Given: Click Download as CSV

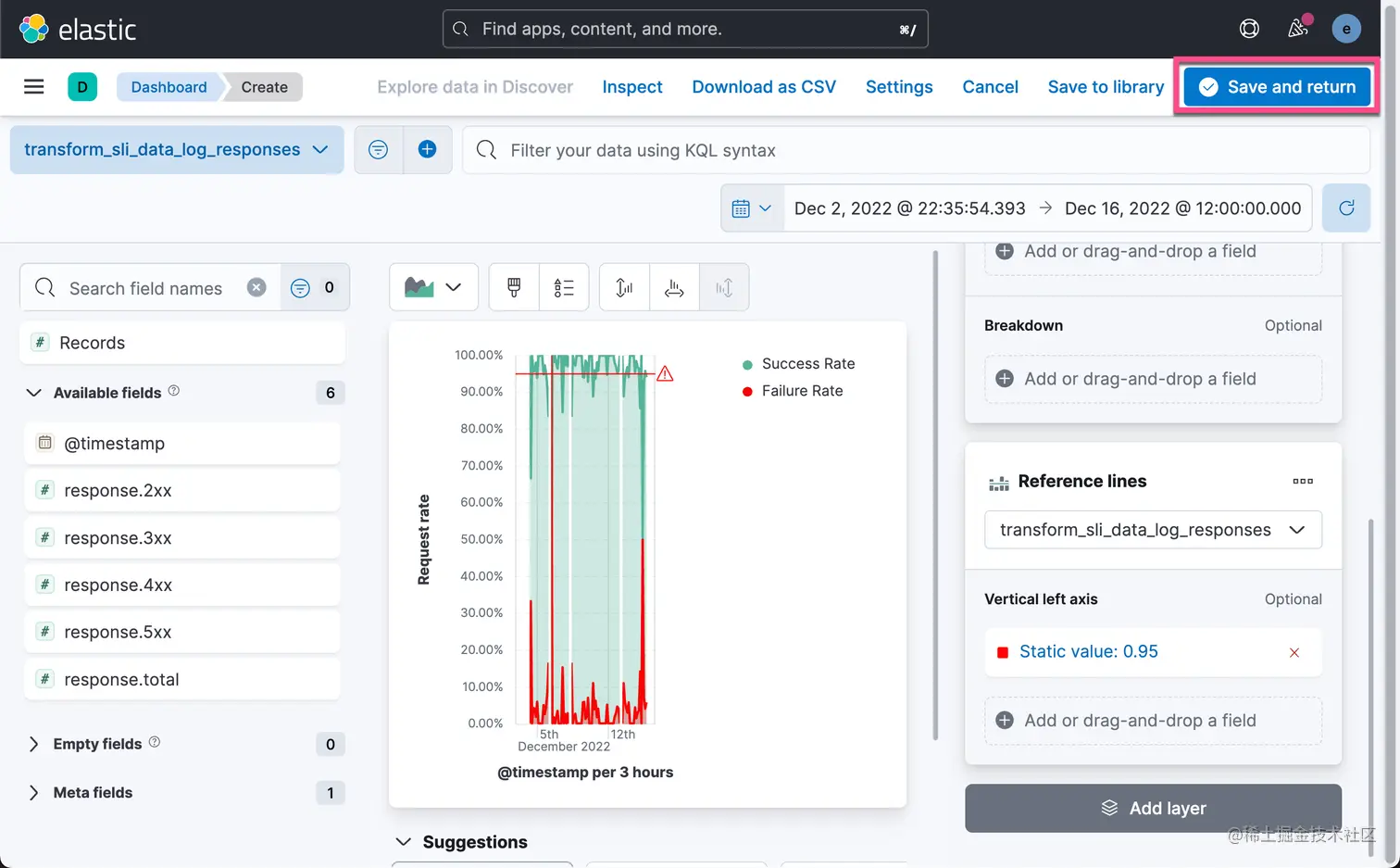Looking at the screenshot, I should (764, 87).
